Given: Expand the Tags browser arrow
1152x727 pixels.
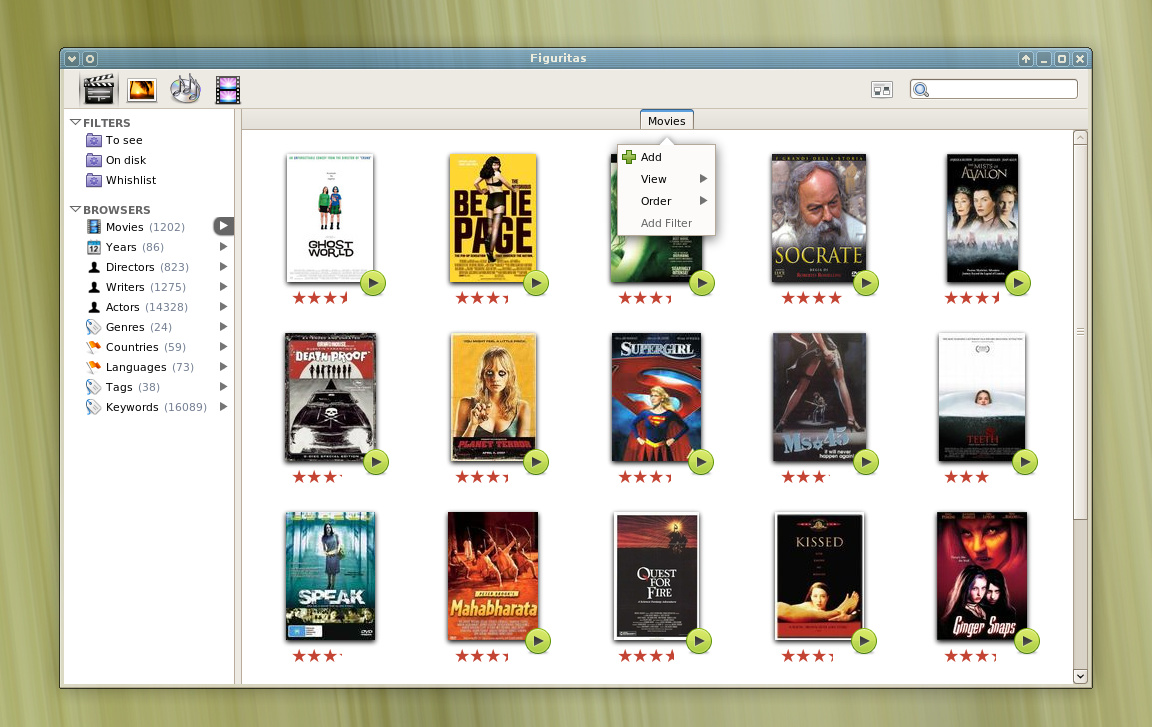Looking at the screenshot, I should (223, 386).
